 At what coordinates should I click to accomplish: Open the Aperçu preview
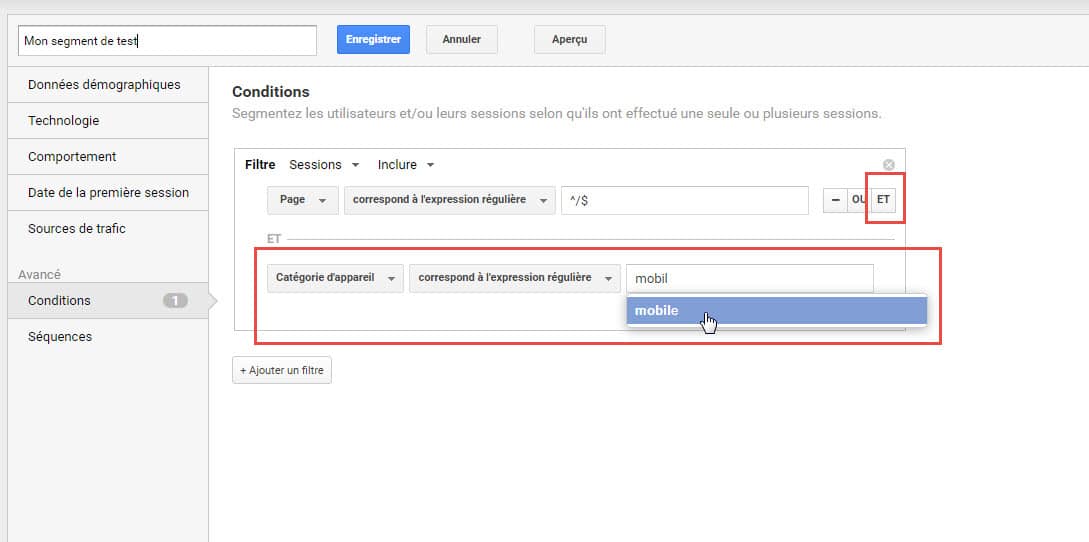(x=570, y=40)
